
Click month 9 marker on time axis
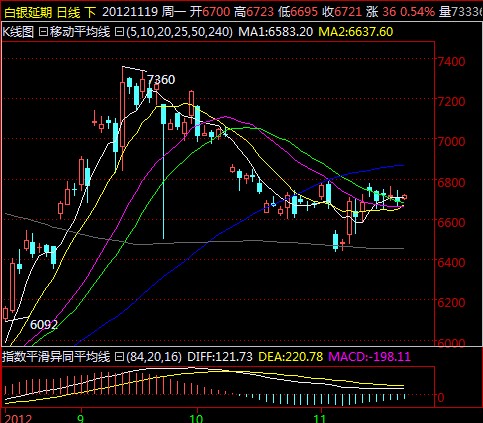(x=80, y=418)
